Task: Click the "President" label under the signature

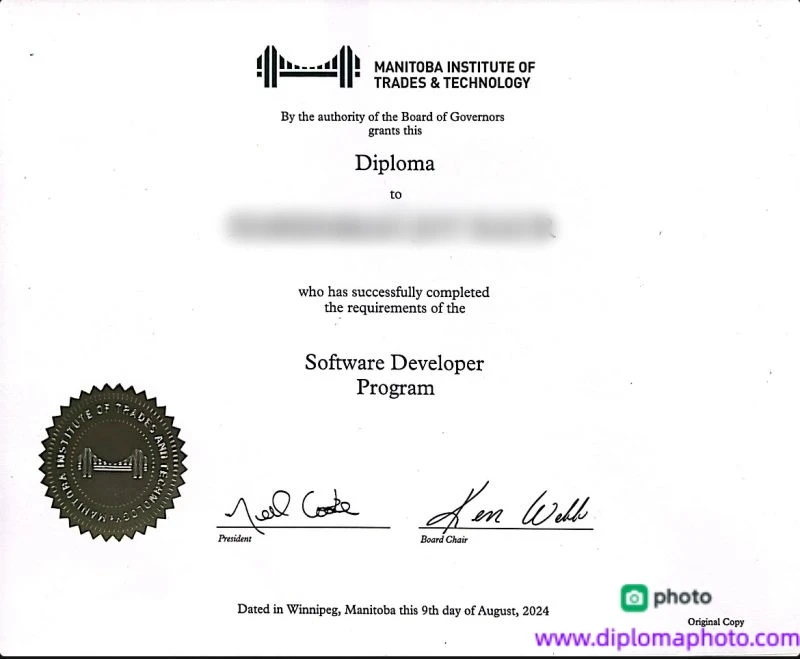Action: click(235, 538)
